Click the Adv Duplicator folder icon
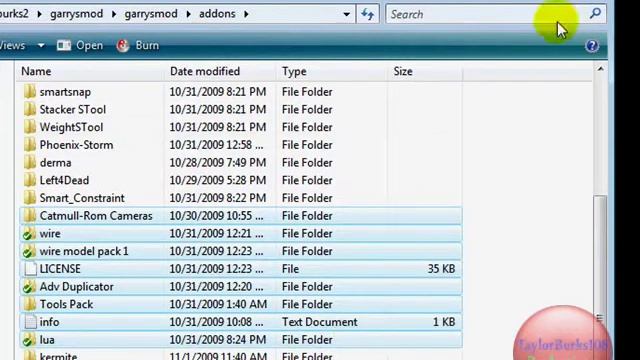 point(29,287)
